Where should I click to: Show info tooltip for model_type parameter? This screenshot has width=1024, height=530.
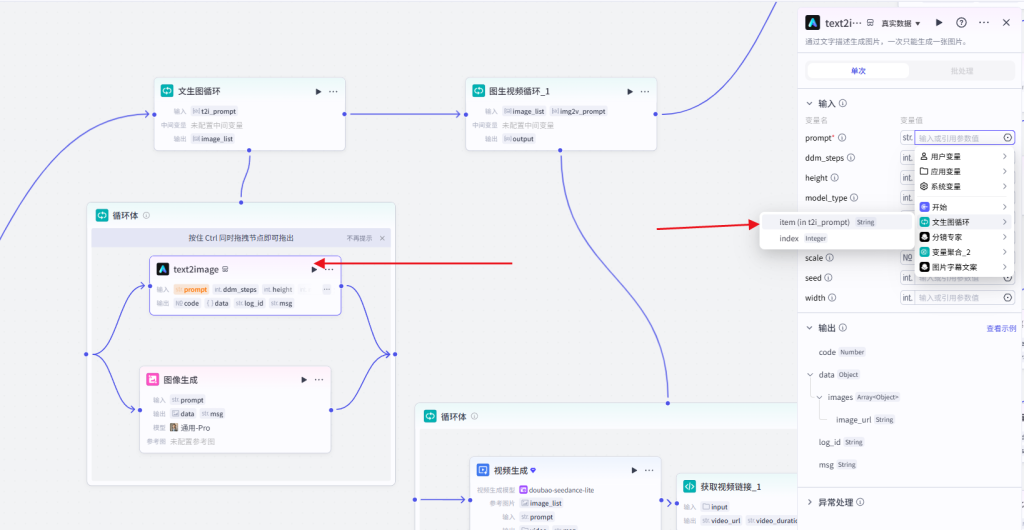coord(854,197)
